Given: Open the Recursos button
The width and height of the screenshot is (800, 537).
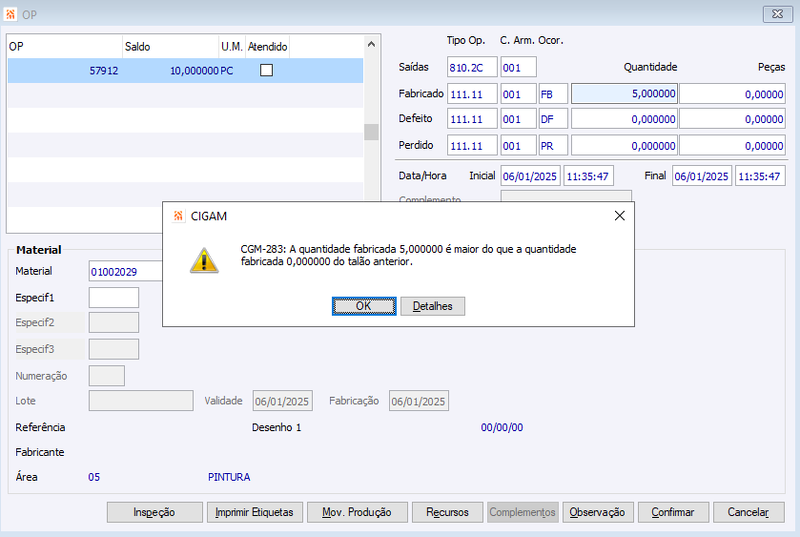Looking at the screenshot, I should tap(447, 512).
